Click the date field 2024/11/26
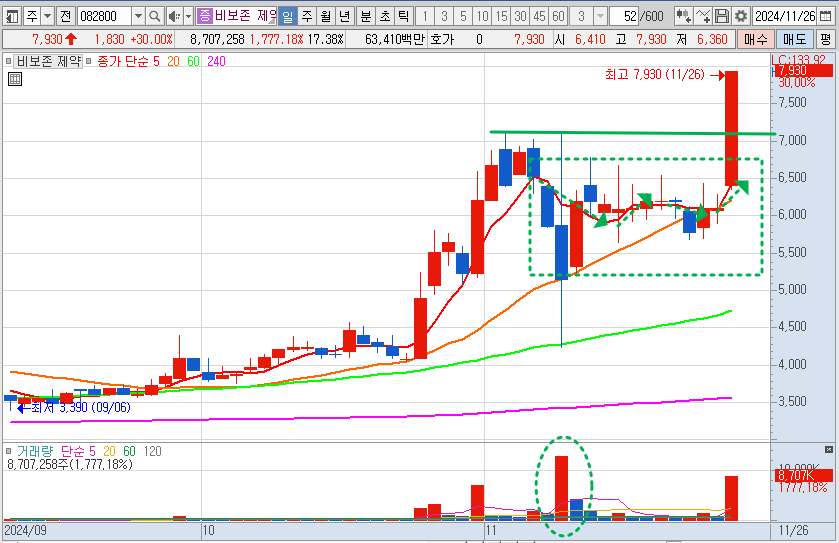Screen dimensions: 839x543 tap(784, 17)
